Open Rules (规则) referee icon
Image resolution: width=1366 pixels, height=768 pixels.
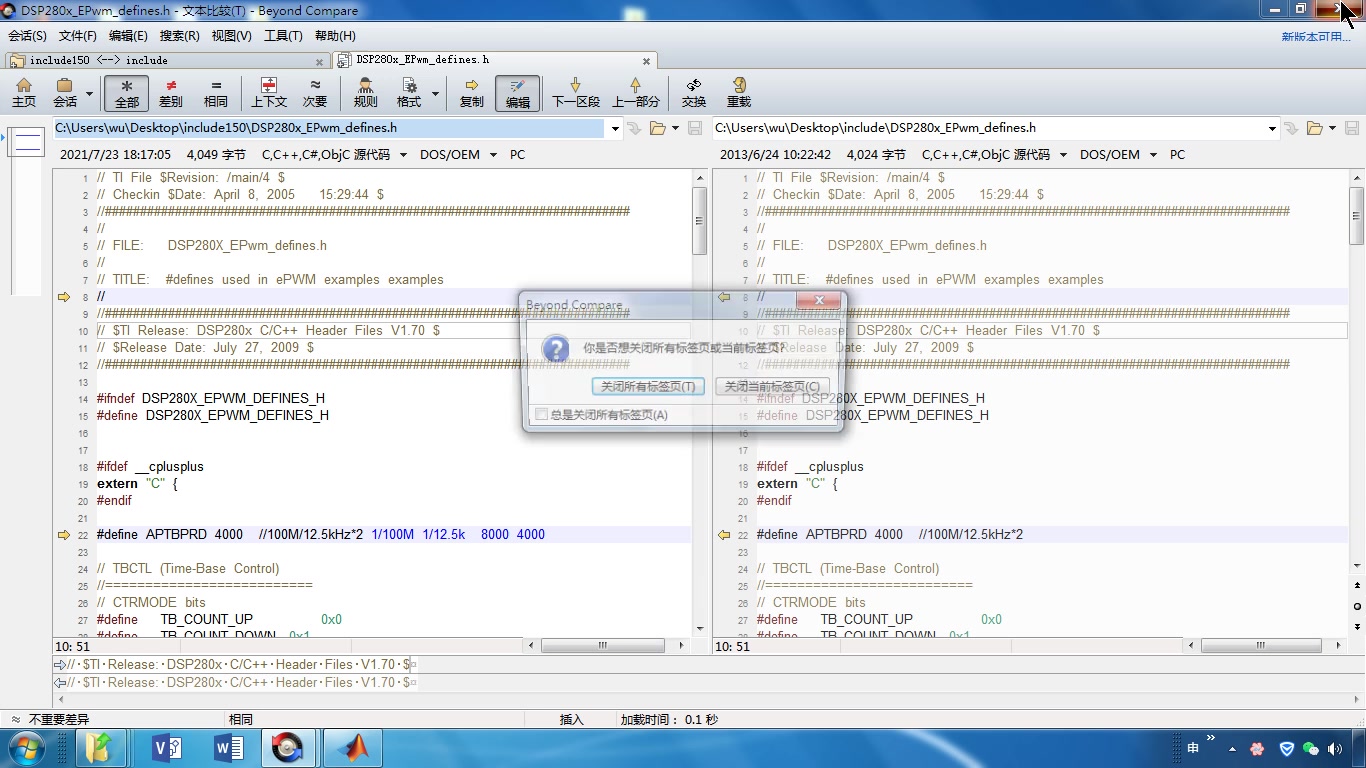pyautogui.click(x=366, y=93)
